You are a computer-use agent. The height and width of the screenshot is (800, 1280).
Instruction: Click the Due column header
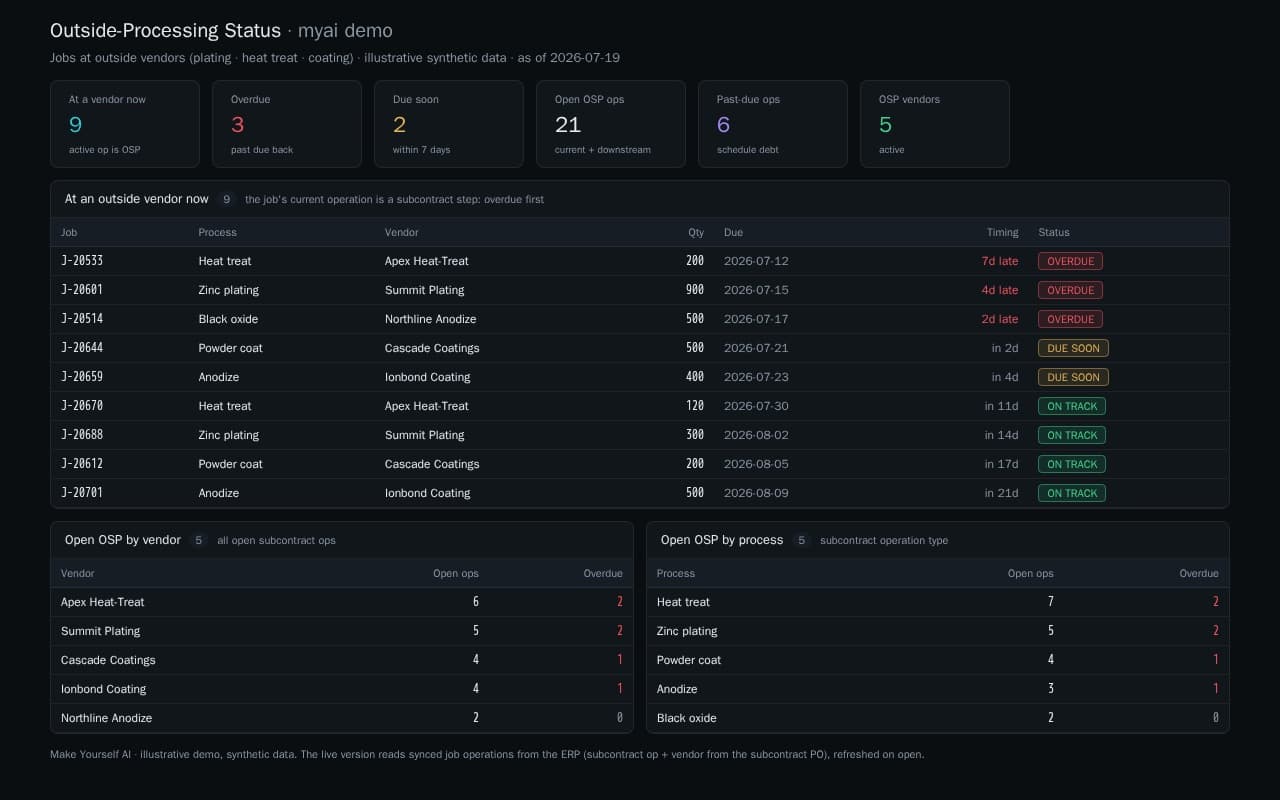tap(733, 232)
